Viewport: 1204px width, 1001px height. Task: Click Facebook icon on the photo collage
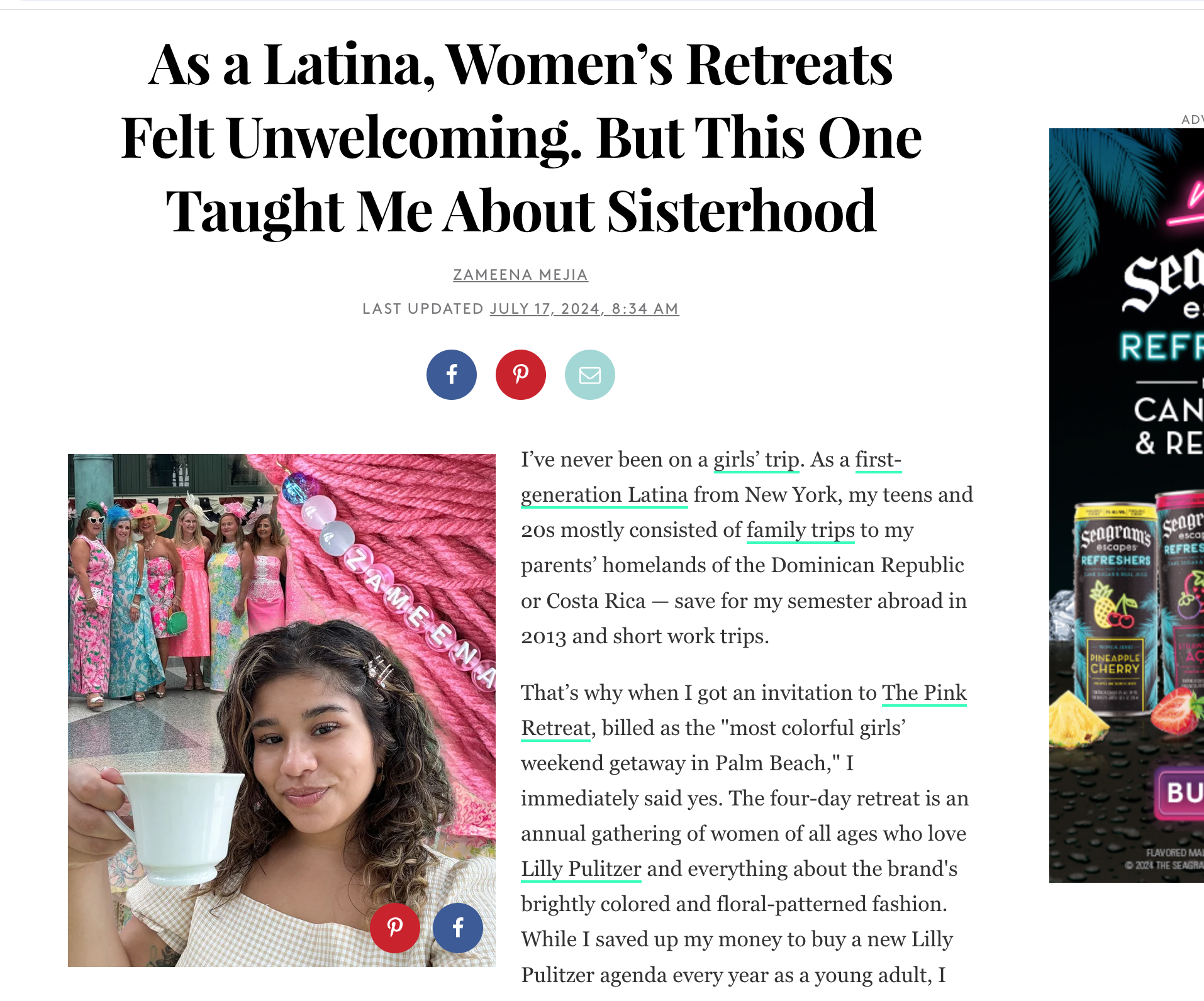[458, 927]
